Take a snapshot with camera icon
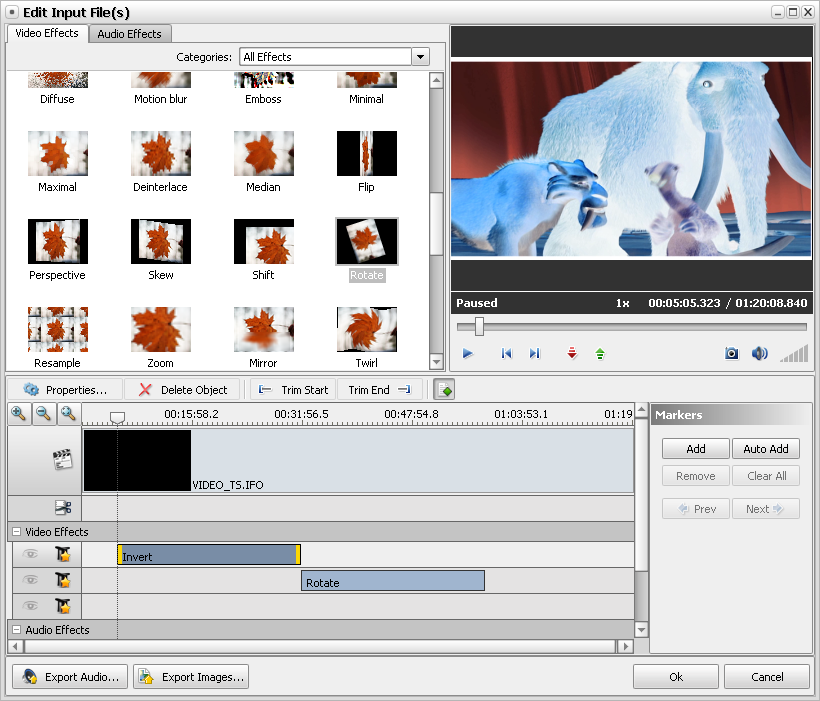Screen dimensions: 820x701 (x=732, y=354)
